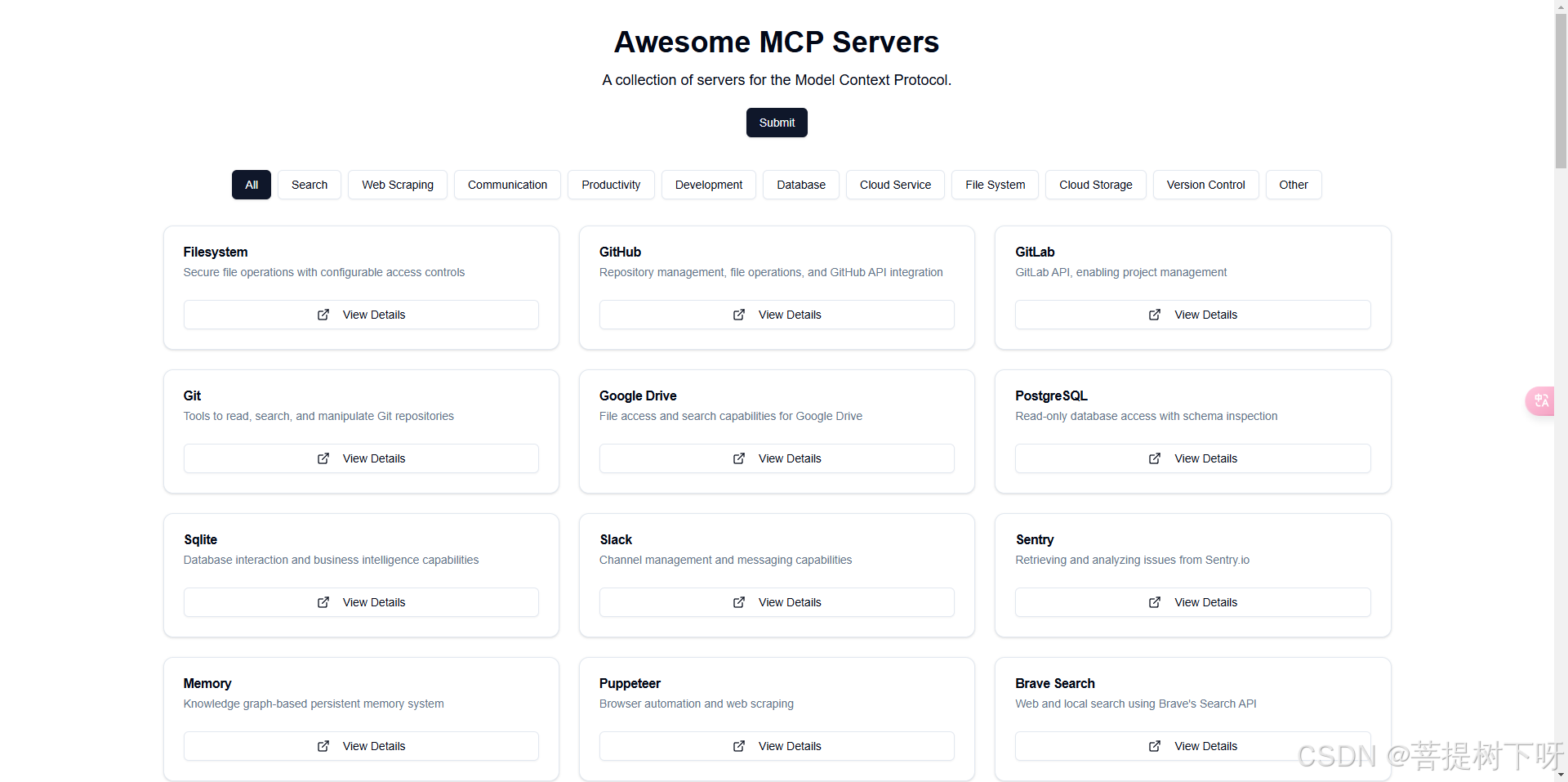
Task: Click the external-link icon in GitHub card
Action: point(739,315)
